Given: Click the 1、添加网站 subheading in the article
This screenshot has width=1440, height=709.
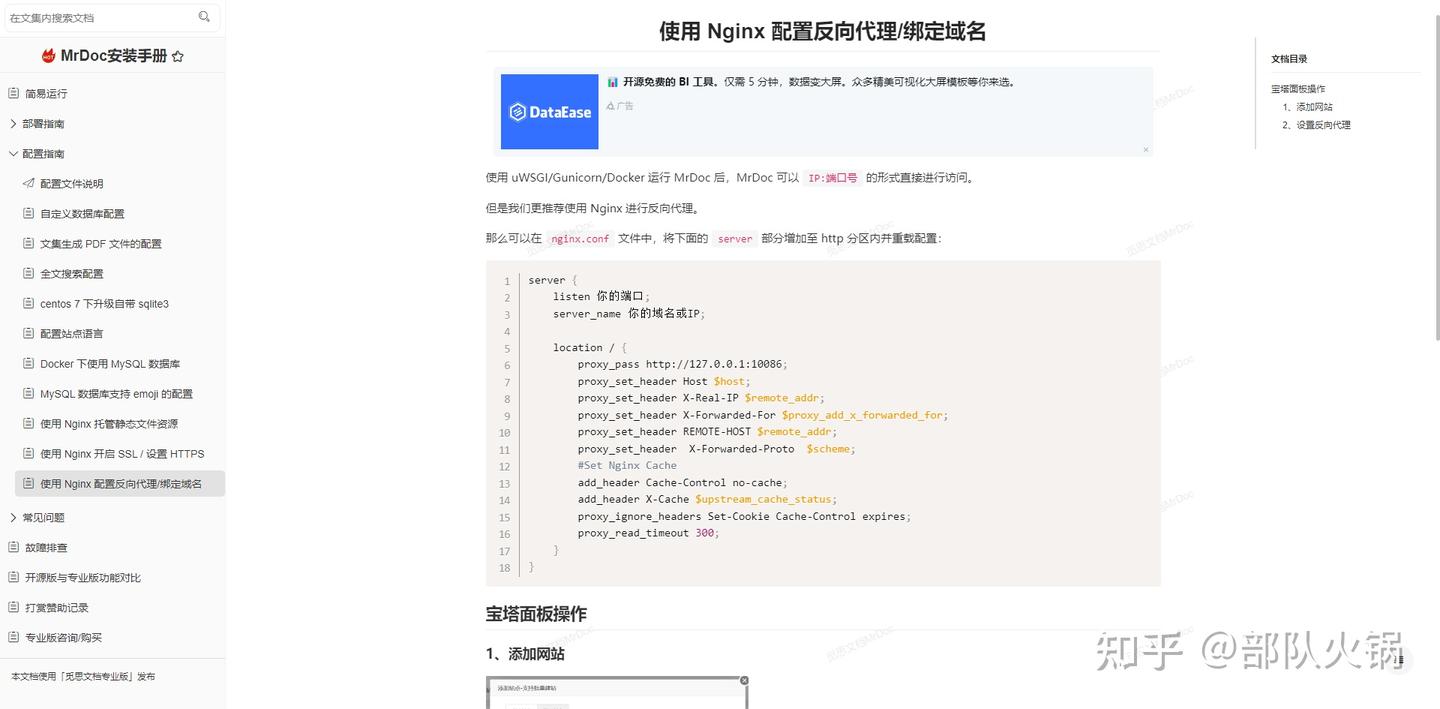Looking at the screenshot, I should tap(525, 654).
